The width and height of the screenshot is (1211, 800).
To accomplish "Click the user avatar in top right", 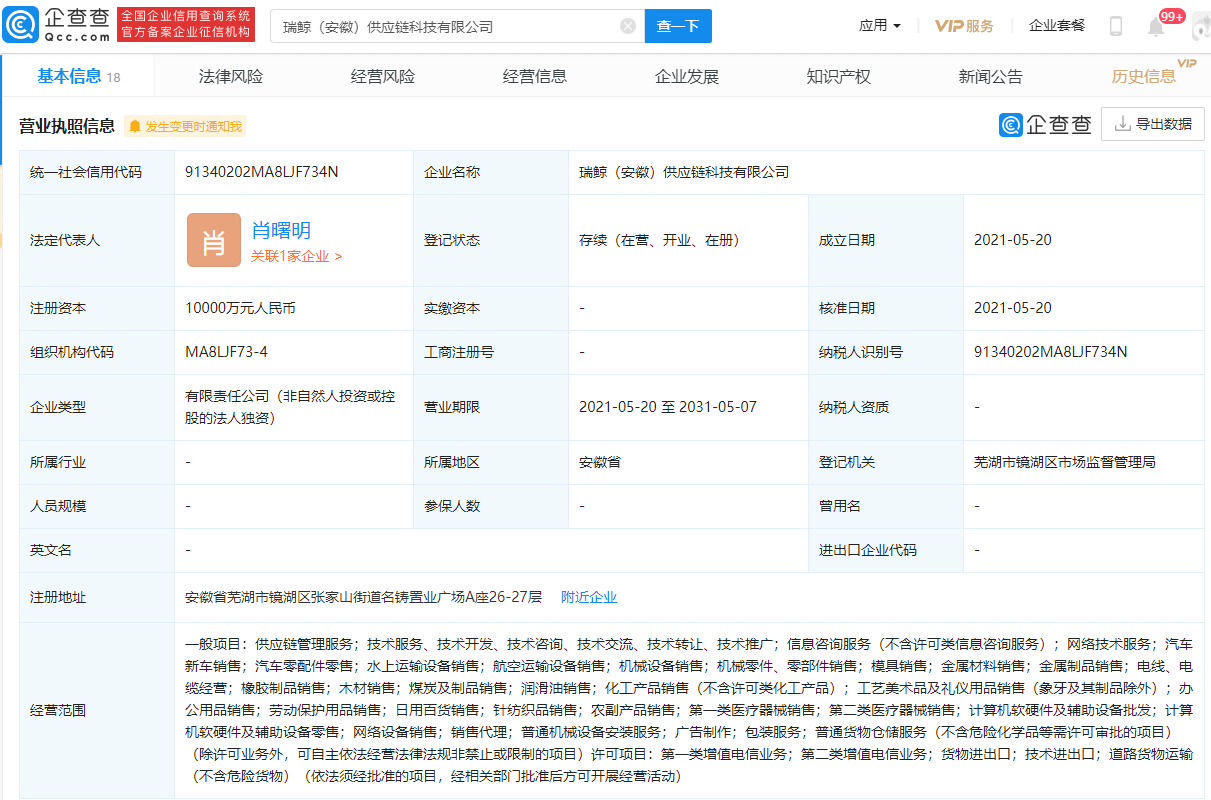I will tap(1201, 27).
